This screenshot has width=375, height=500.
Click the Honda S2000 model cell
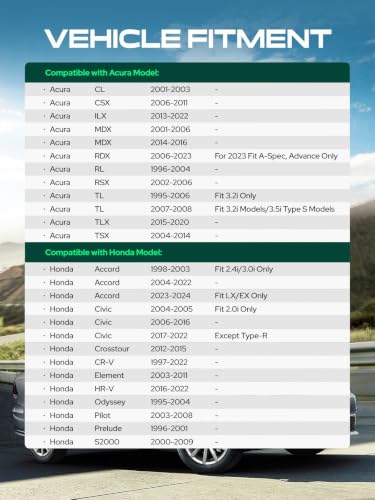click(107, 442)
